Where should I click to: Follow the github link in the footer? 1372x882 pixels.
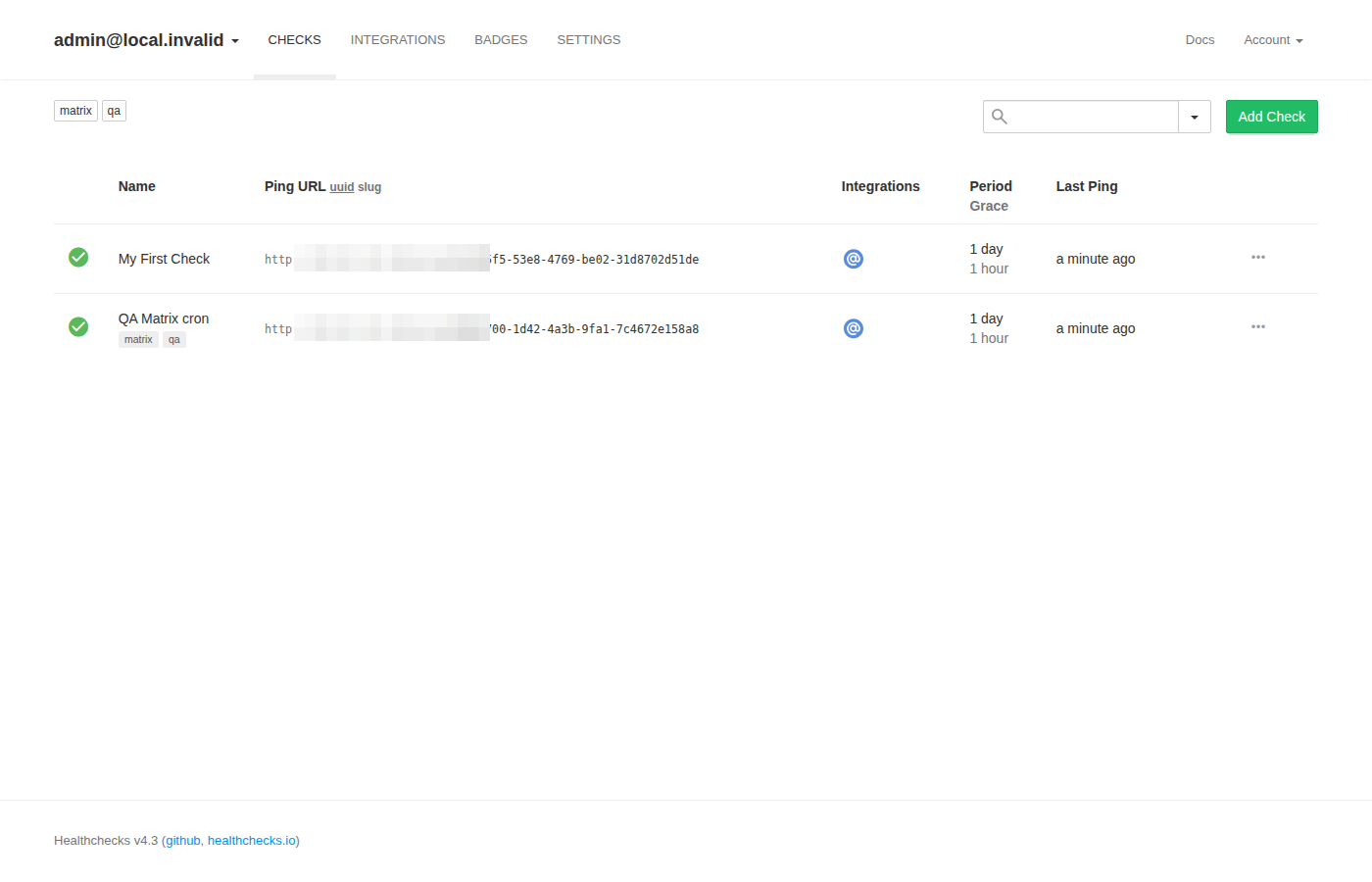point(183,841)
